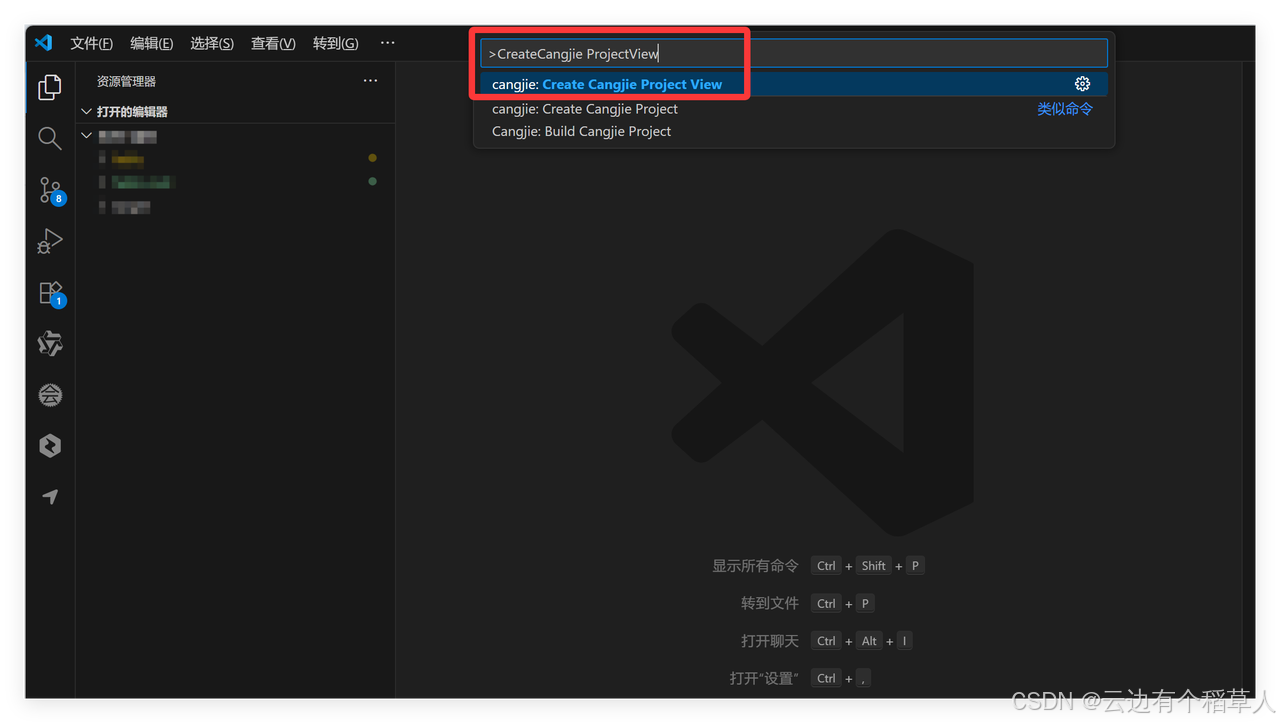Click the 打开"设置" shortcut hint
This screenshot has width=1280, height=723.
coord(764,678)
